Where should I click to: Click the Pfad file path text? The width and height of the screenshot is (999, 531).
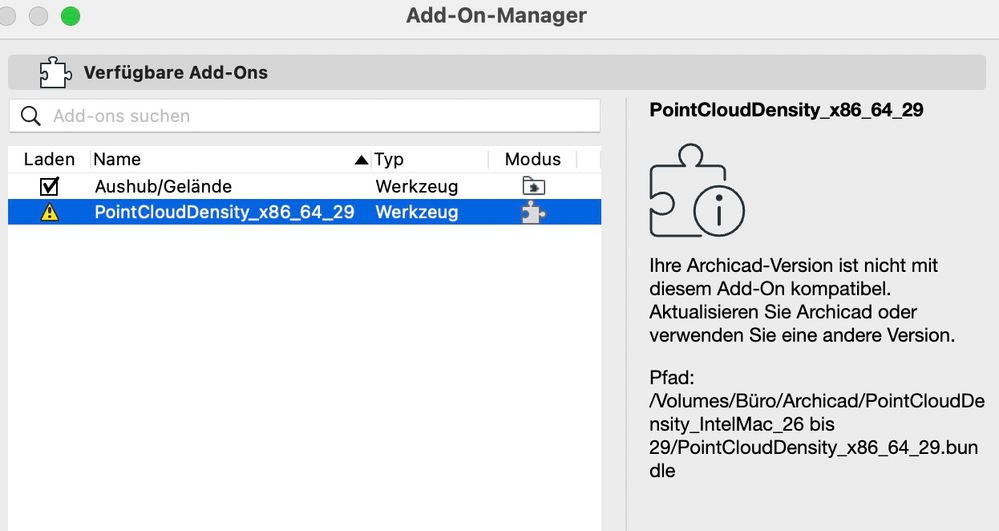tap(817, 424)
